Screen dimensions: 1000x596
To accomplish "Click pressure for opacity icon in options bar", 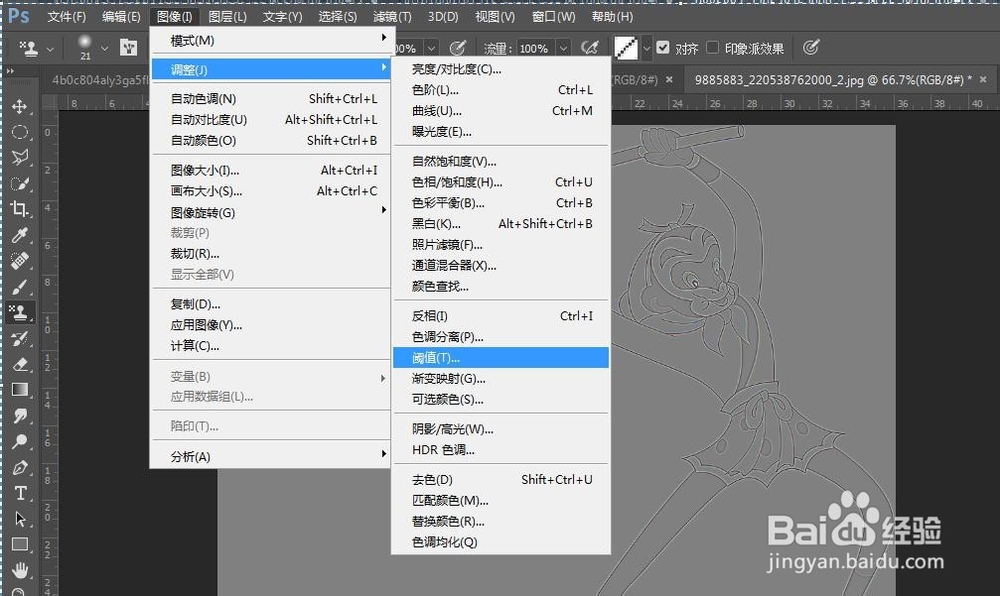I will pyautogui.click(x=457, y=48).
